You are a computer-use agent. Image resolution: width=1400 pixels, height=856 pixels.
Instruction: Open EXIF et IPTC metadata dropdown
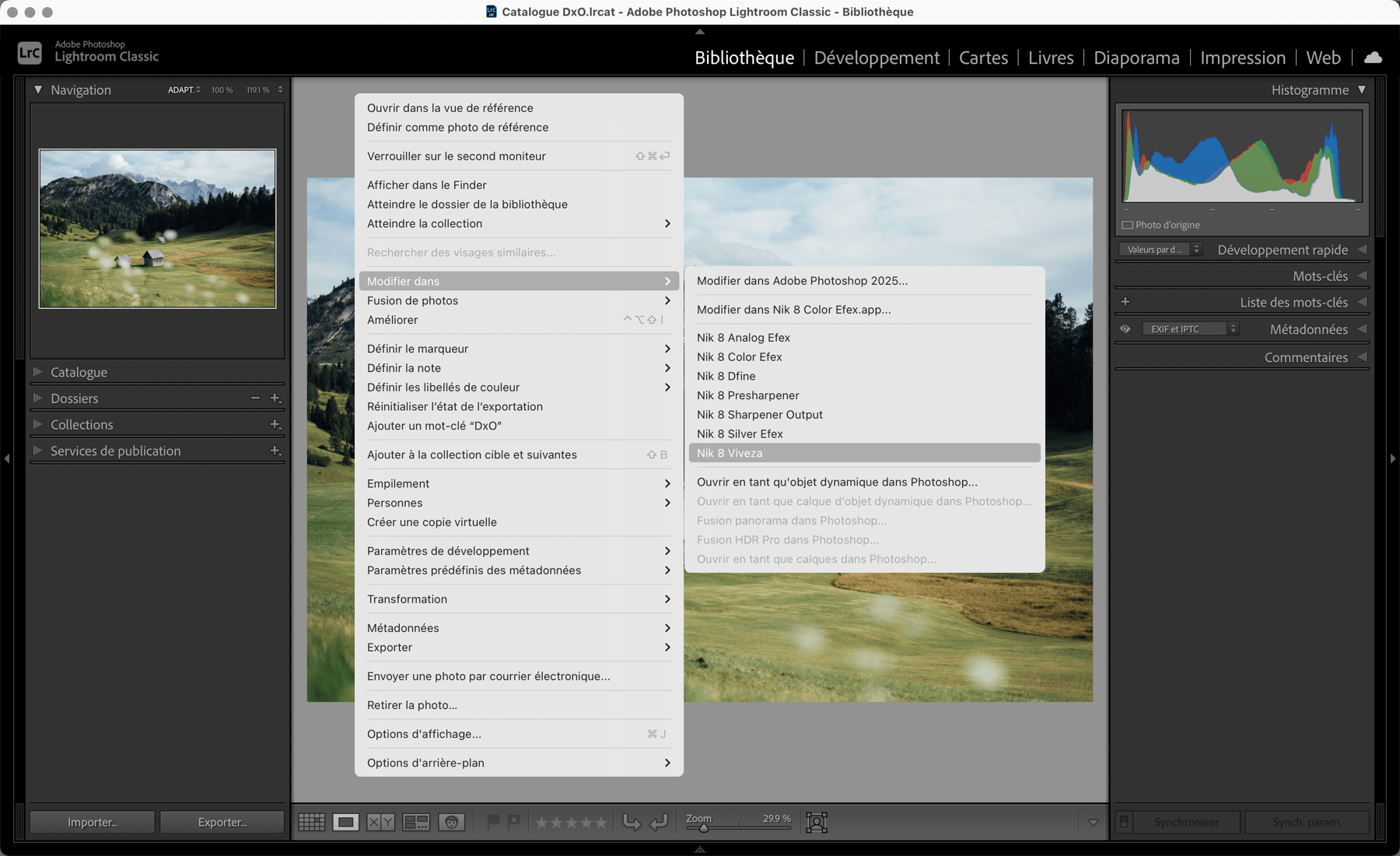(1189, 329)
